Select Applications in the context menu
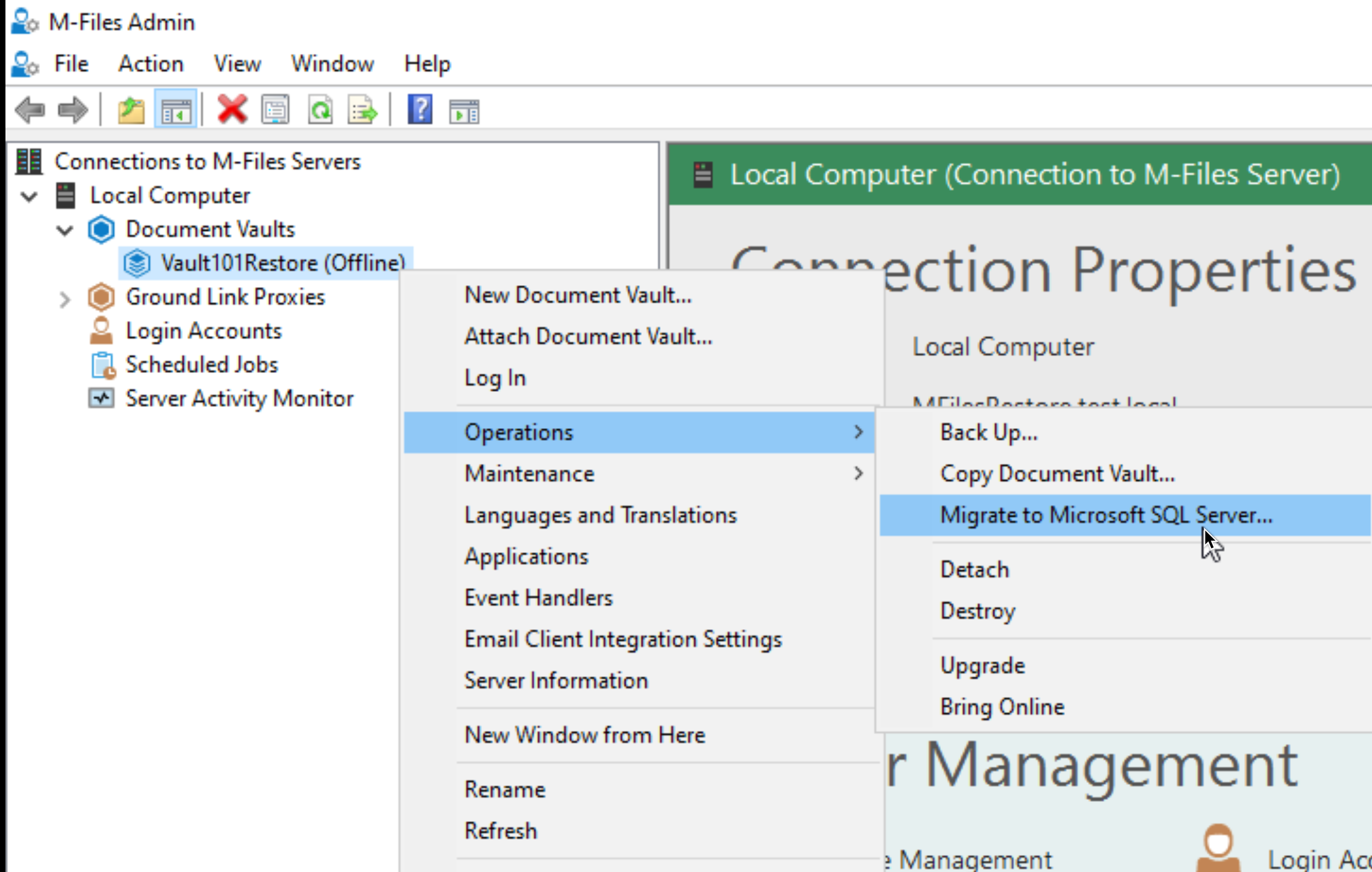Screen dimensions: 1372x872 click(639, 556)
